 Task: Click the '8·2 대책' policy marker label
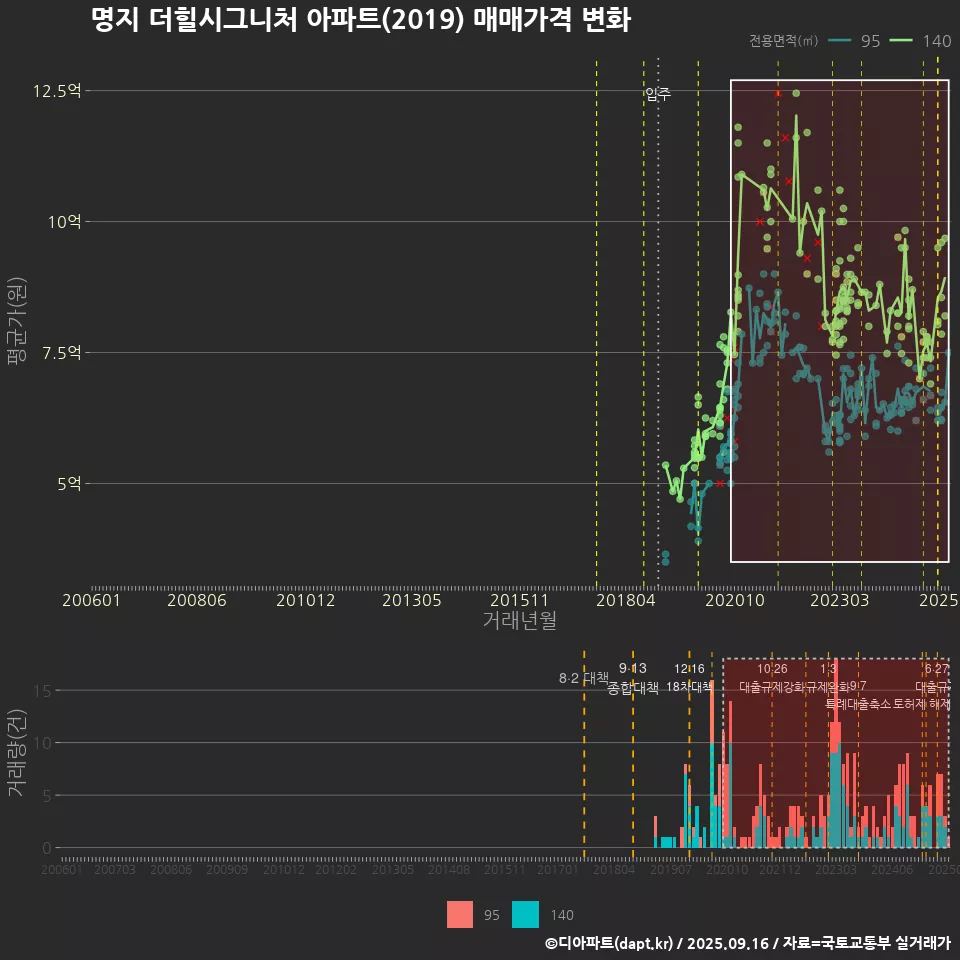[x=583, y=678]
